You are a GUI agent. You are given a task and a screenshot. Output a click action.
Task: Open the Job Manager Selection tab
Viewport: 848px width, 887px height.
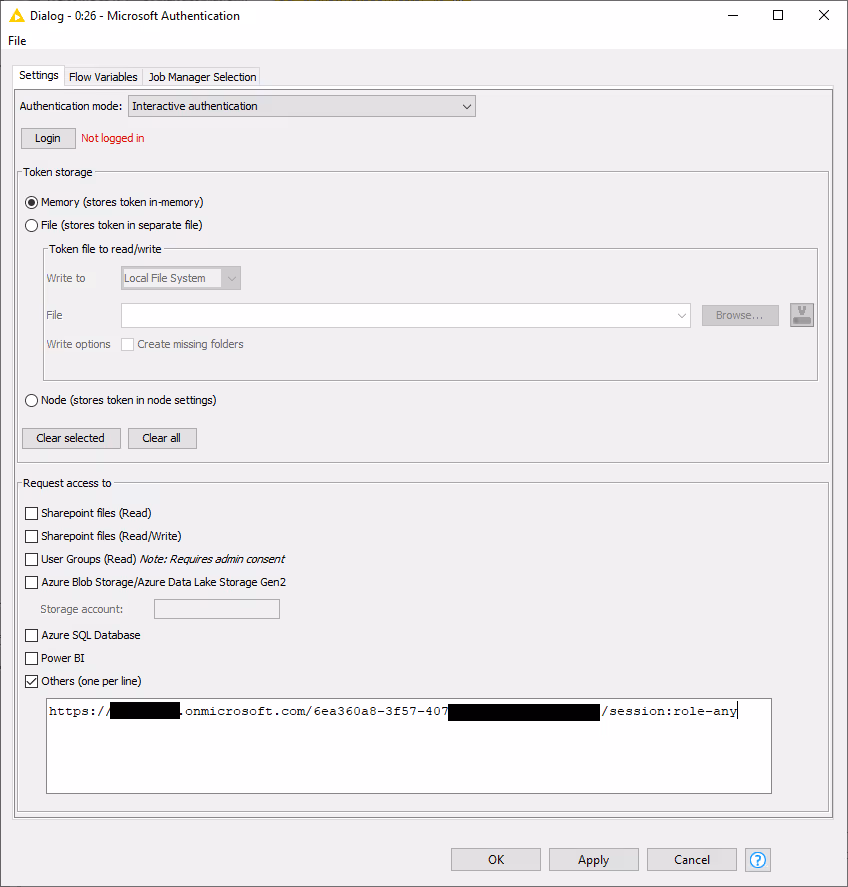(x=202, y=77)
